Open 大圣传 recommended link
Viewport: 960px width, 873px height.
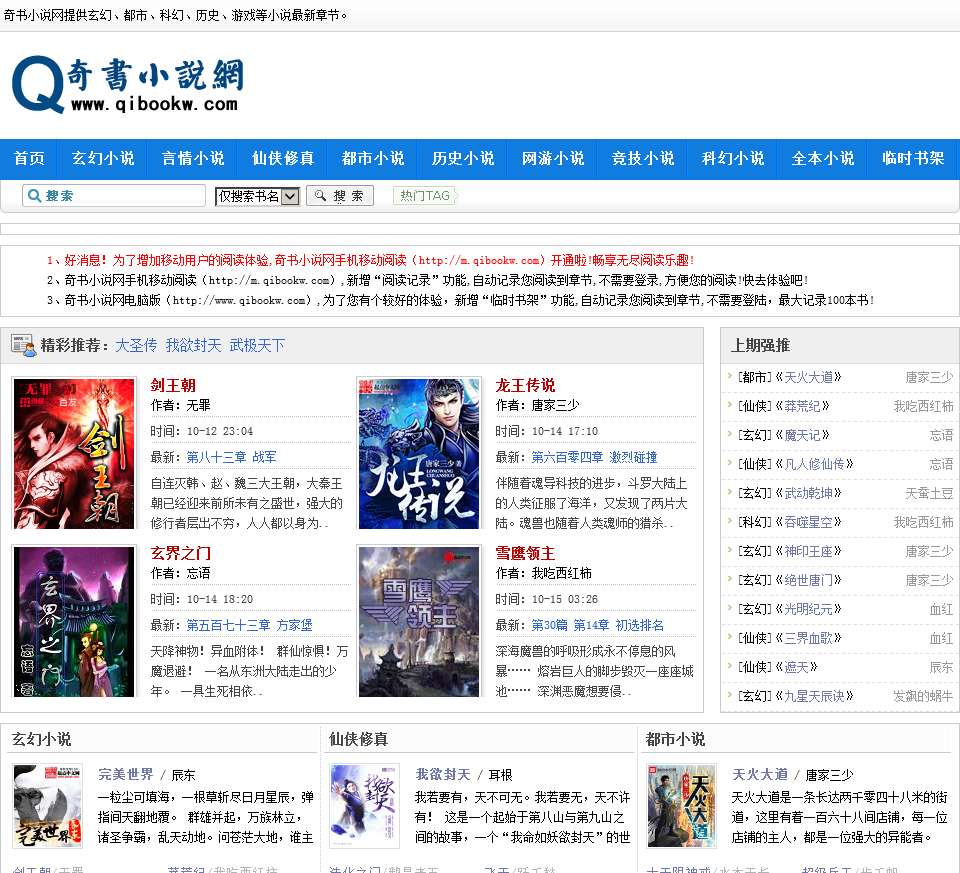(136, 346)
